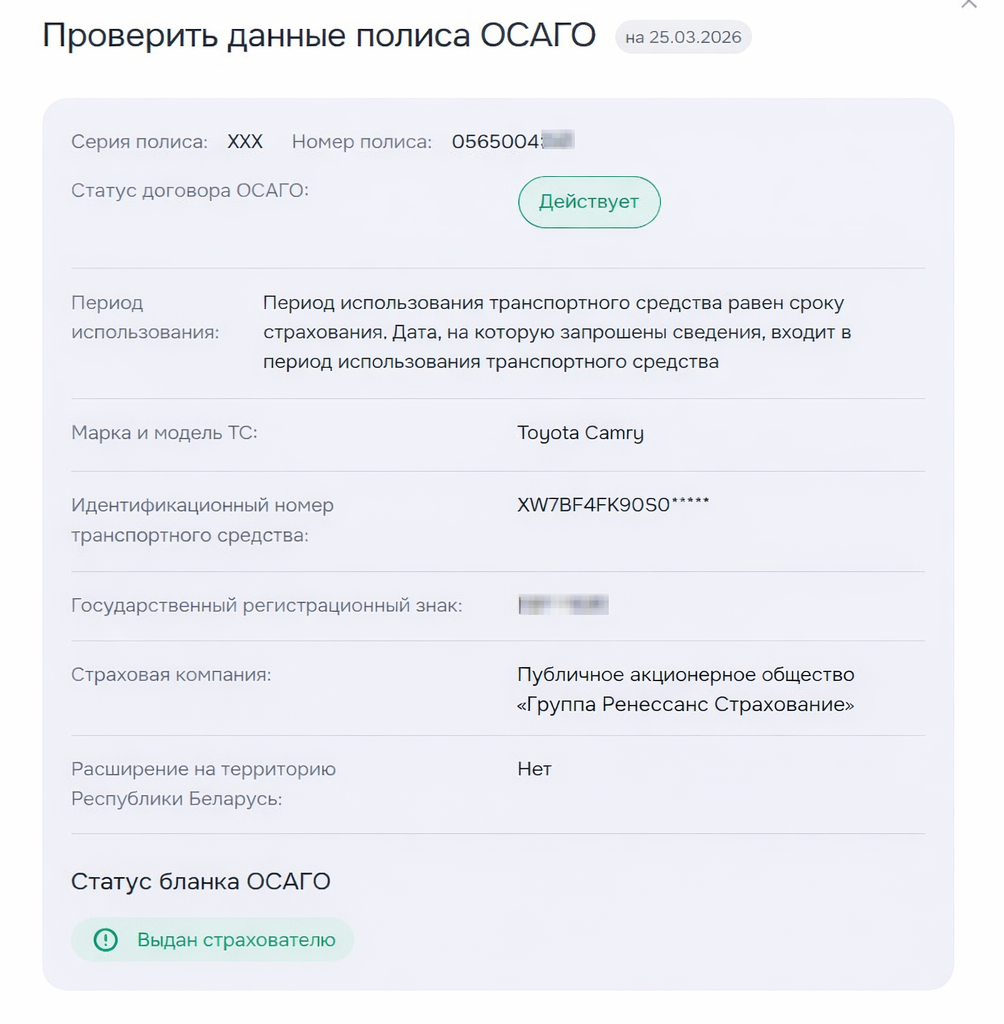Click the info icon in the blank status badge
1004x1024 pixels.
tap(104, 939)
